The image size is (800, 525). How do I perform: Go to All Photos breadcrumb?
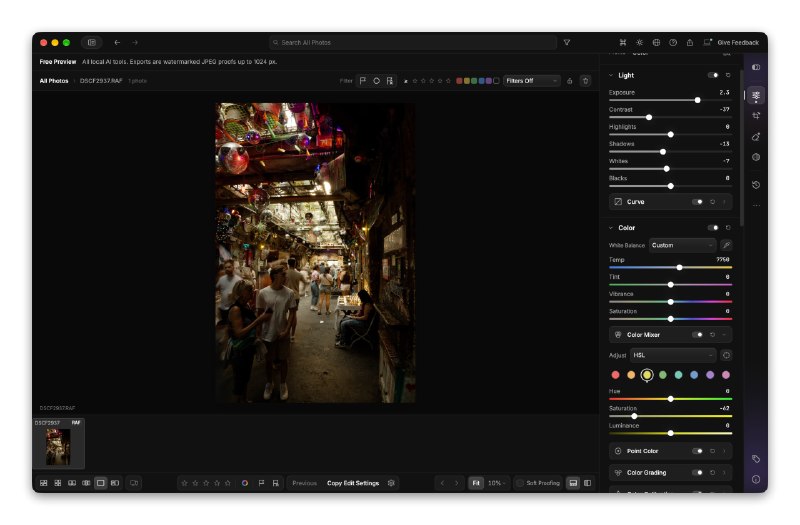pyautogui.click(x=54, y=81)
